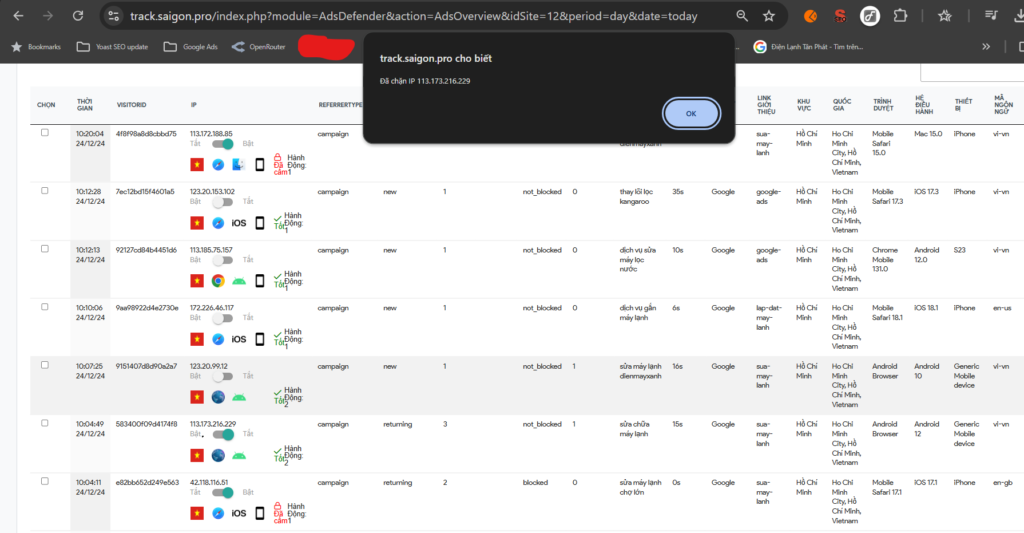Click Chrome browser icon for IP 113.185.75.157

point(218,281)
